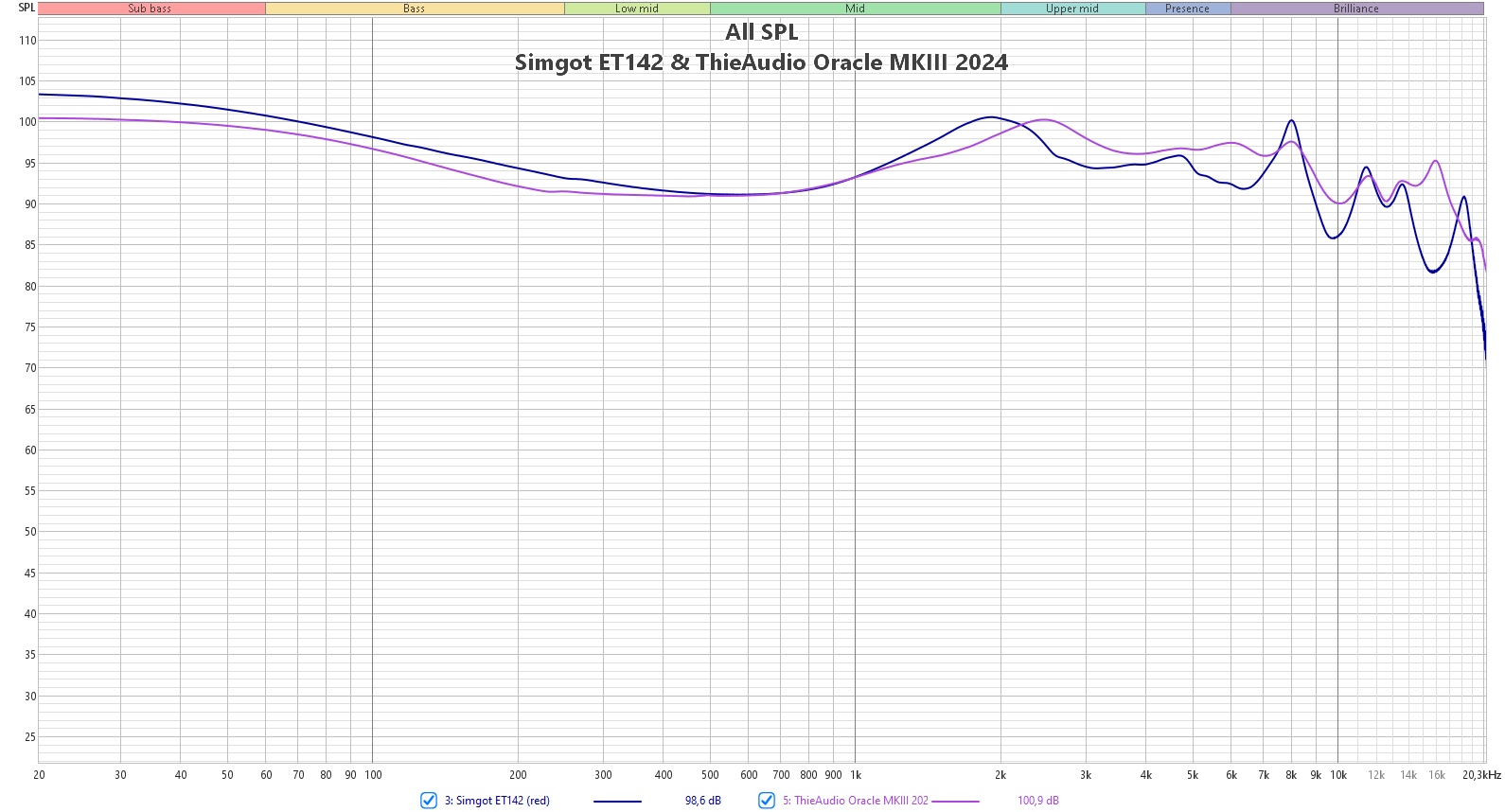Viewport: 1505px width, 812px height.
Task: Select the Brilliance frequency band
Action: (x=1356, y=9)
